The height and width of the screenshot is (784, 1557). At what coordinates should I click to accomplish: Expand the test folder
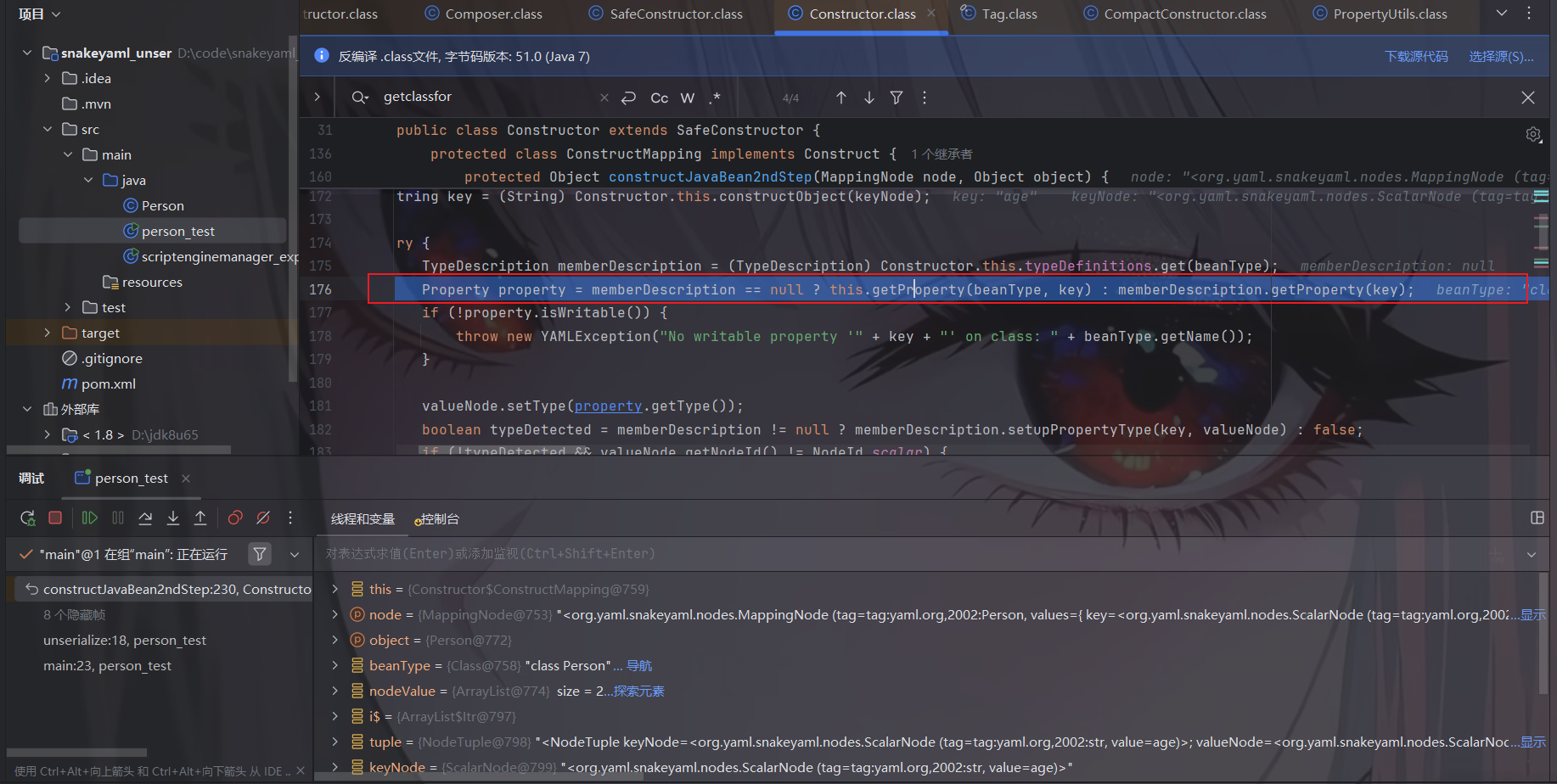click(68, 307)
